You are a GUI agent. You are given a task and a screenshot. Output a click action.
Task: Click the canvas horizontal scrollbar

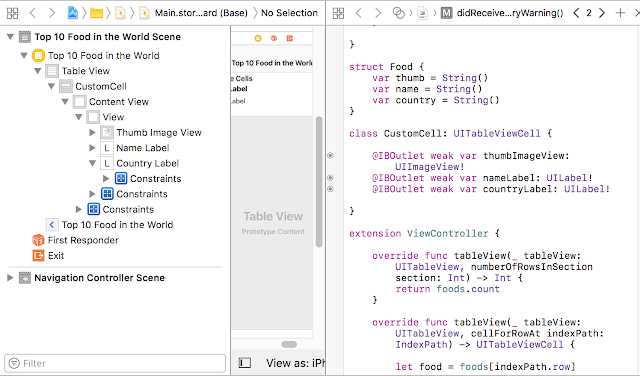(x=289, y=344)
